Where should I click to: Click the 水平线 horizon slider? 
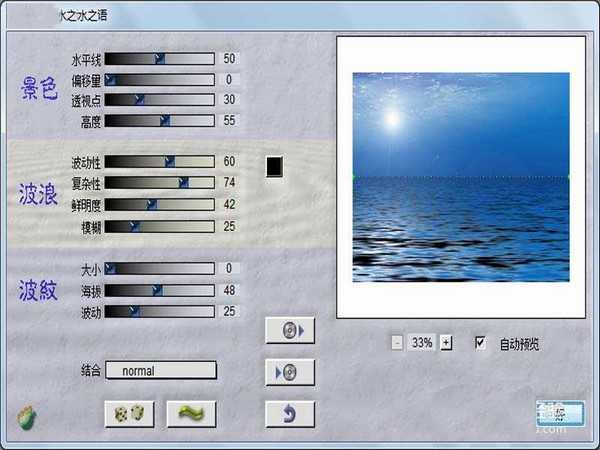tap(160, 59)
